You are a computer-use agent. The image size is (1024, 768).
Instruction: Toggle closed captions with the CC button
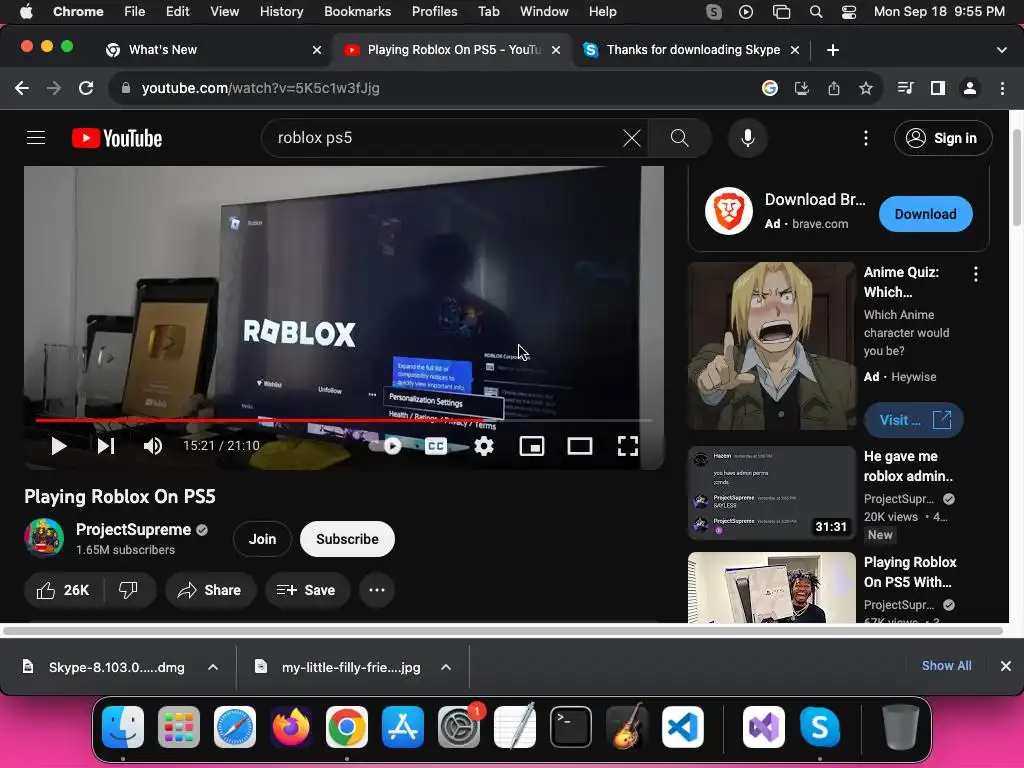click(436, 446)
